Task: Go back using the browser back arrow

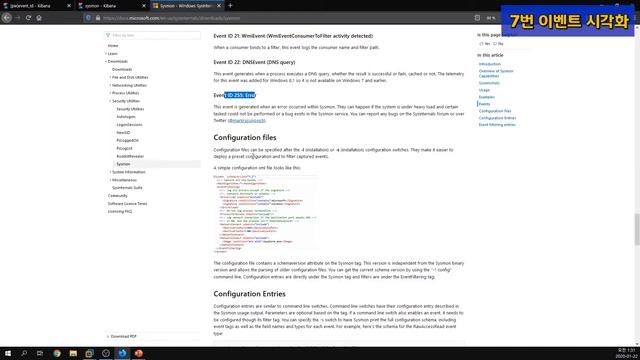Action: coord(7,18)
